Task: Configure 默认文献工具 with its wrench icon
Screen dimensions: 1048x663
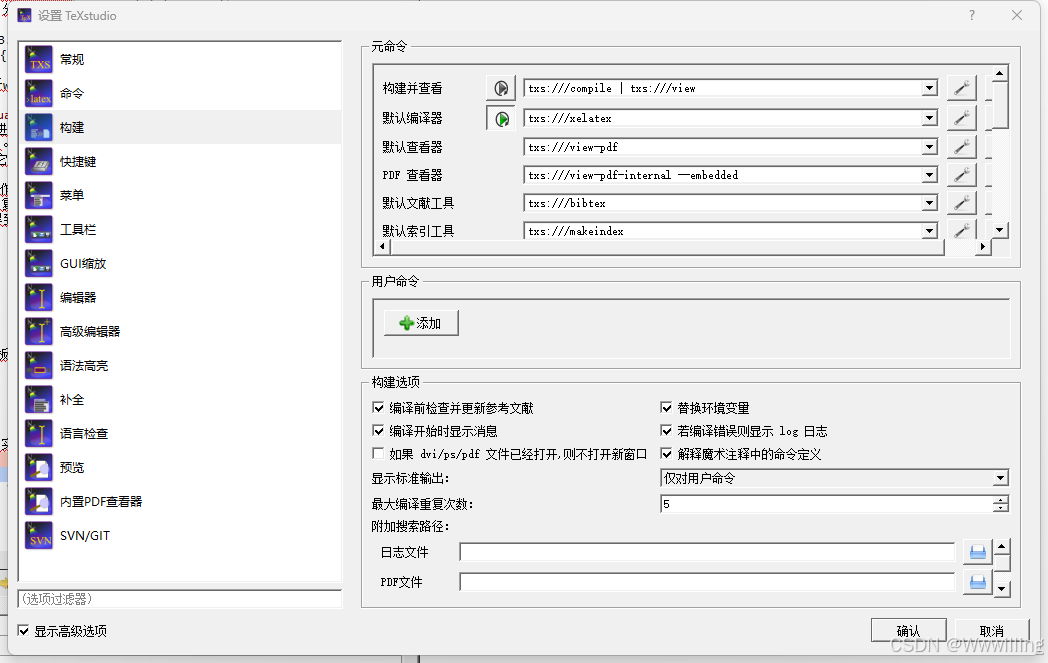Action: 962,203
